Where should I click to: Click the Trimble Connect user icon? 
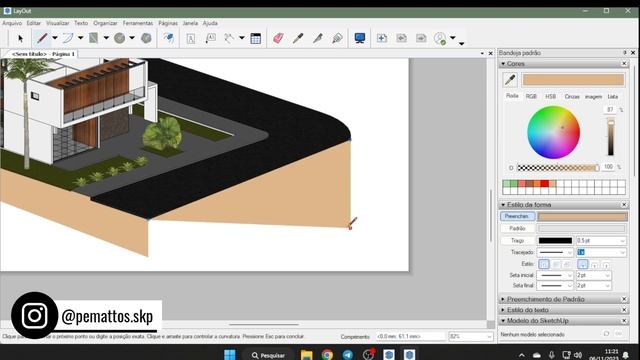point(440,38)
